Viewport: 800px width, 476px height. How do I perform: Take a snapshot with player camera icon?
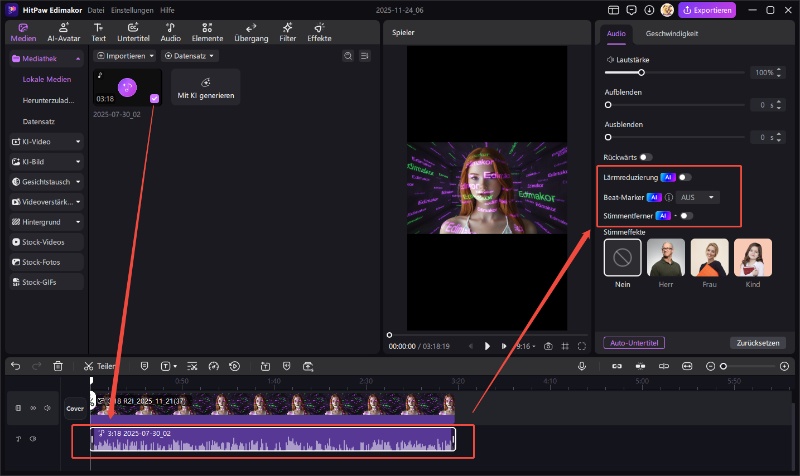pyautogui.click(x=548, y=345)
